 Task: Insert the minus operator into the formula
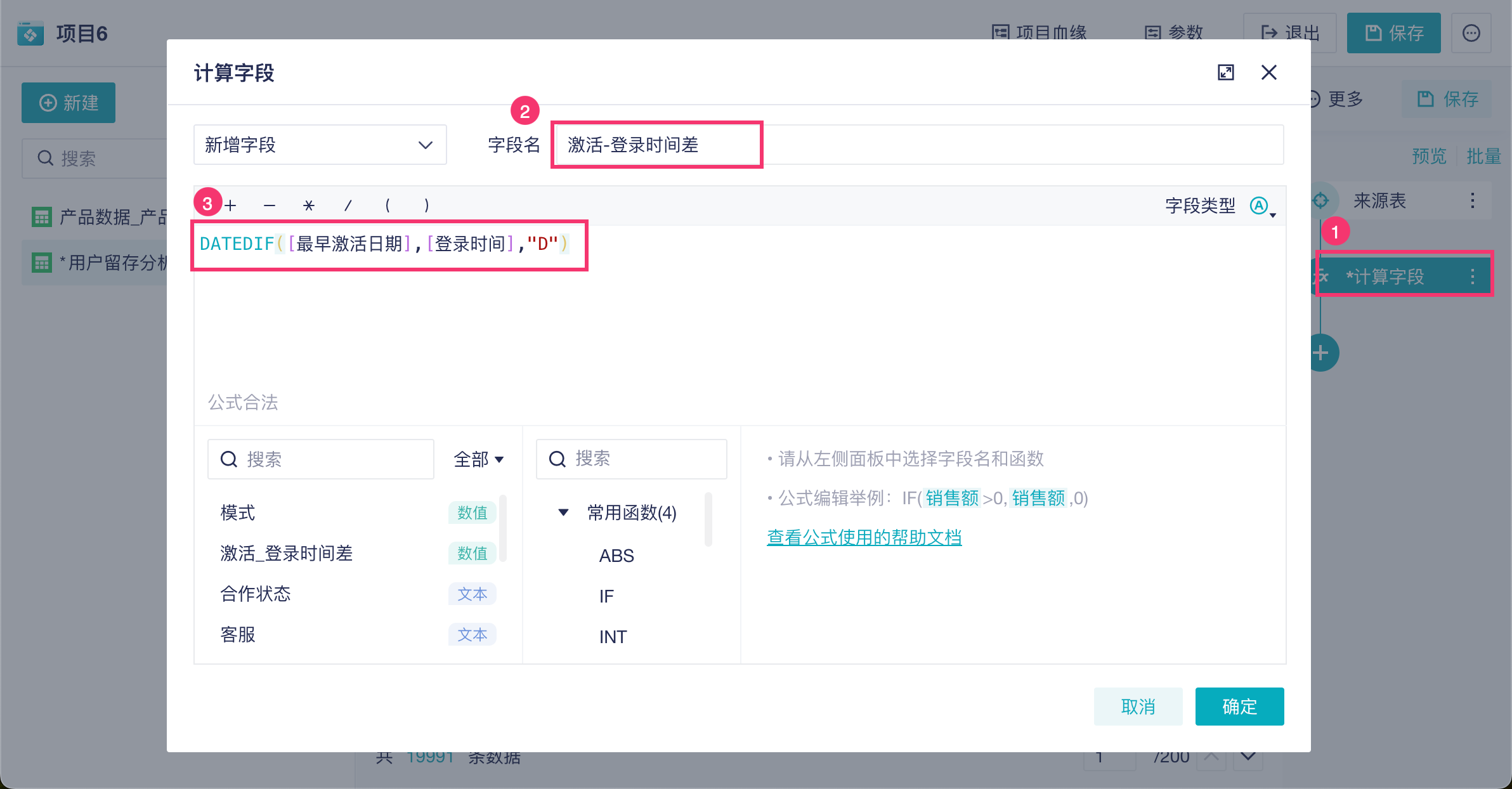click(270, 205)
